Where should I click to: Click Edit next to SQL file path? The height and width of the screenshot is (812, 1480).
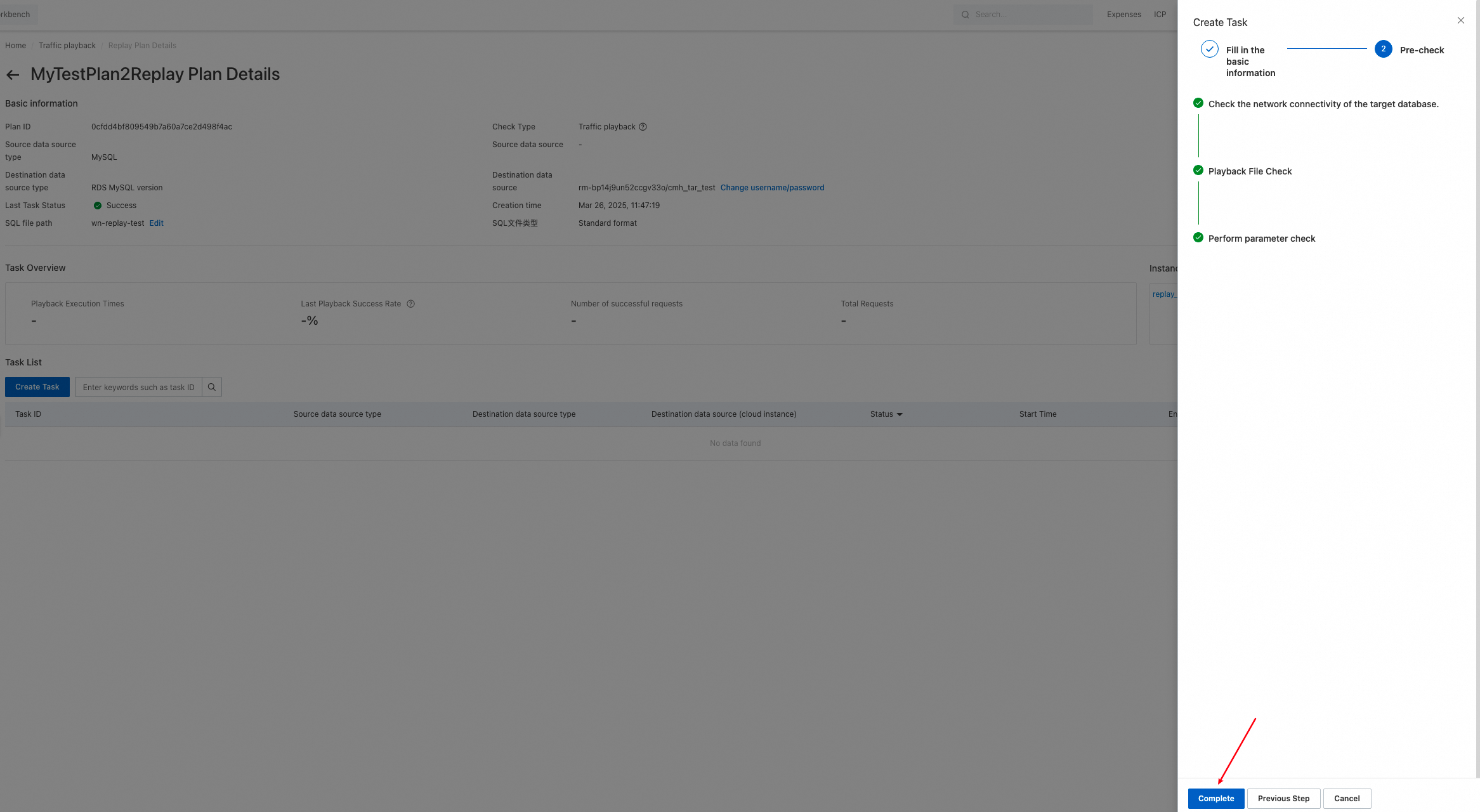coord(156,223)
